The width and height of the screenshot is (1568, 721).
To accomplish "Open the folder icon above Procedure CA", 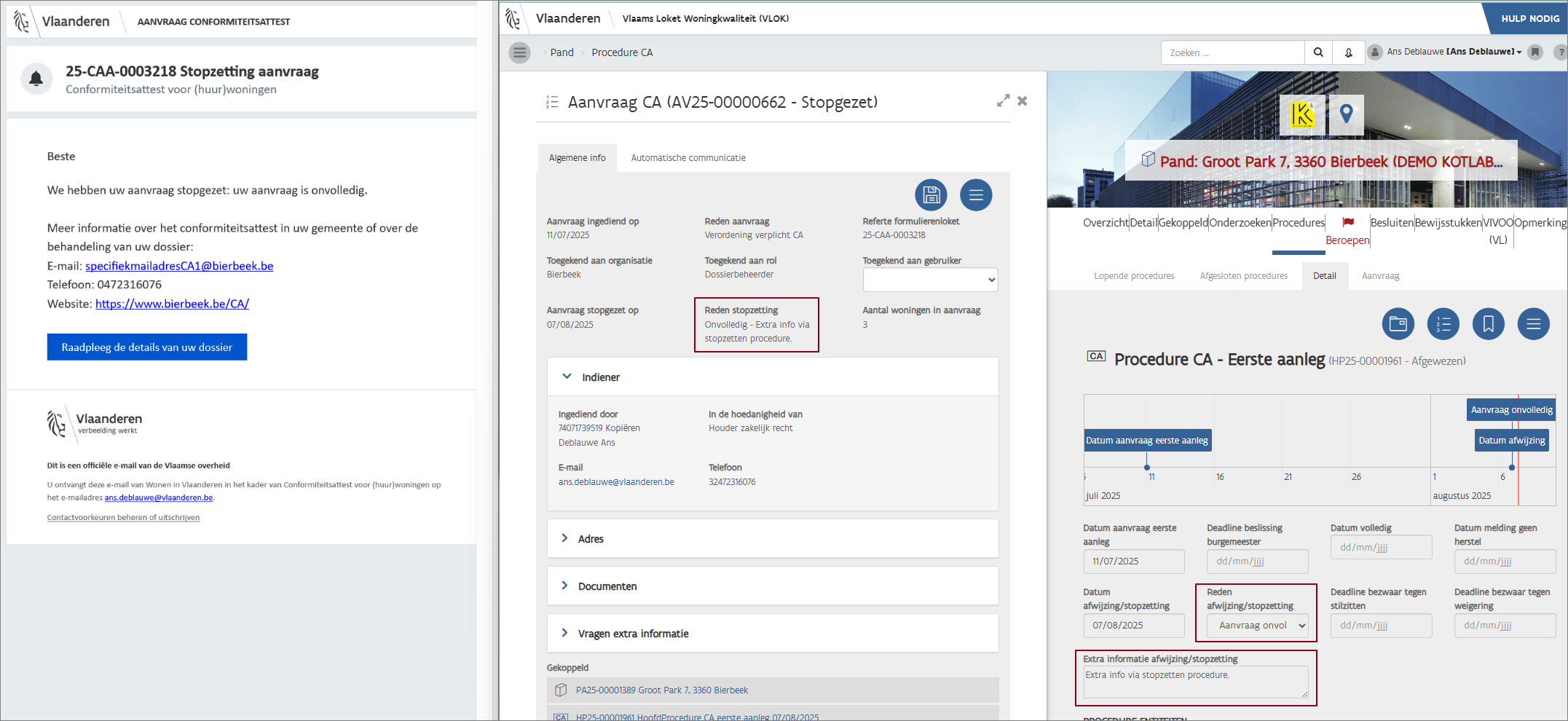I will [1398, 324].
